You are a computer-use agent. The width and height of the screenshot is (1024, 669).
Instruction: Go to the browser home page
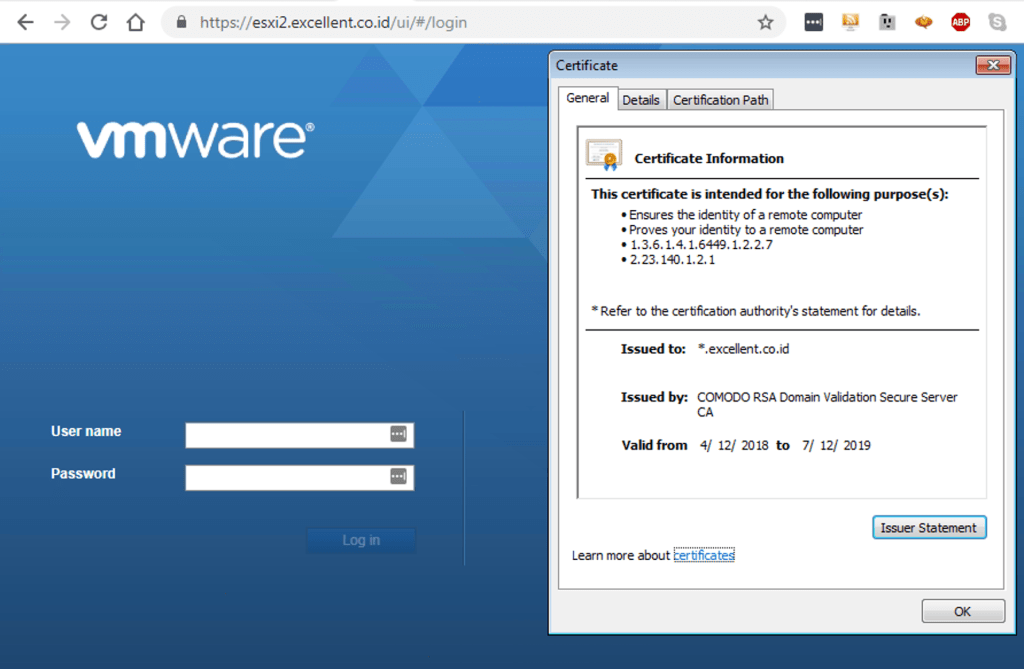click(135, 22)
